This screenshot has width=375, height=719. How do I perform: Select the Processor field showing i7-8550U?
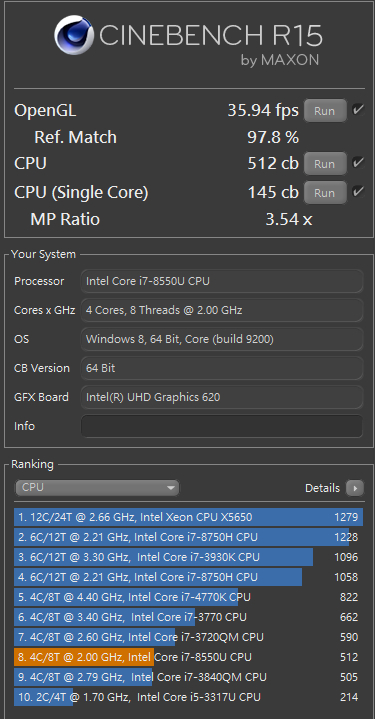tap(222, 281)
